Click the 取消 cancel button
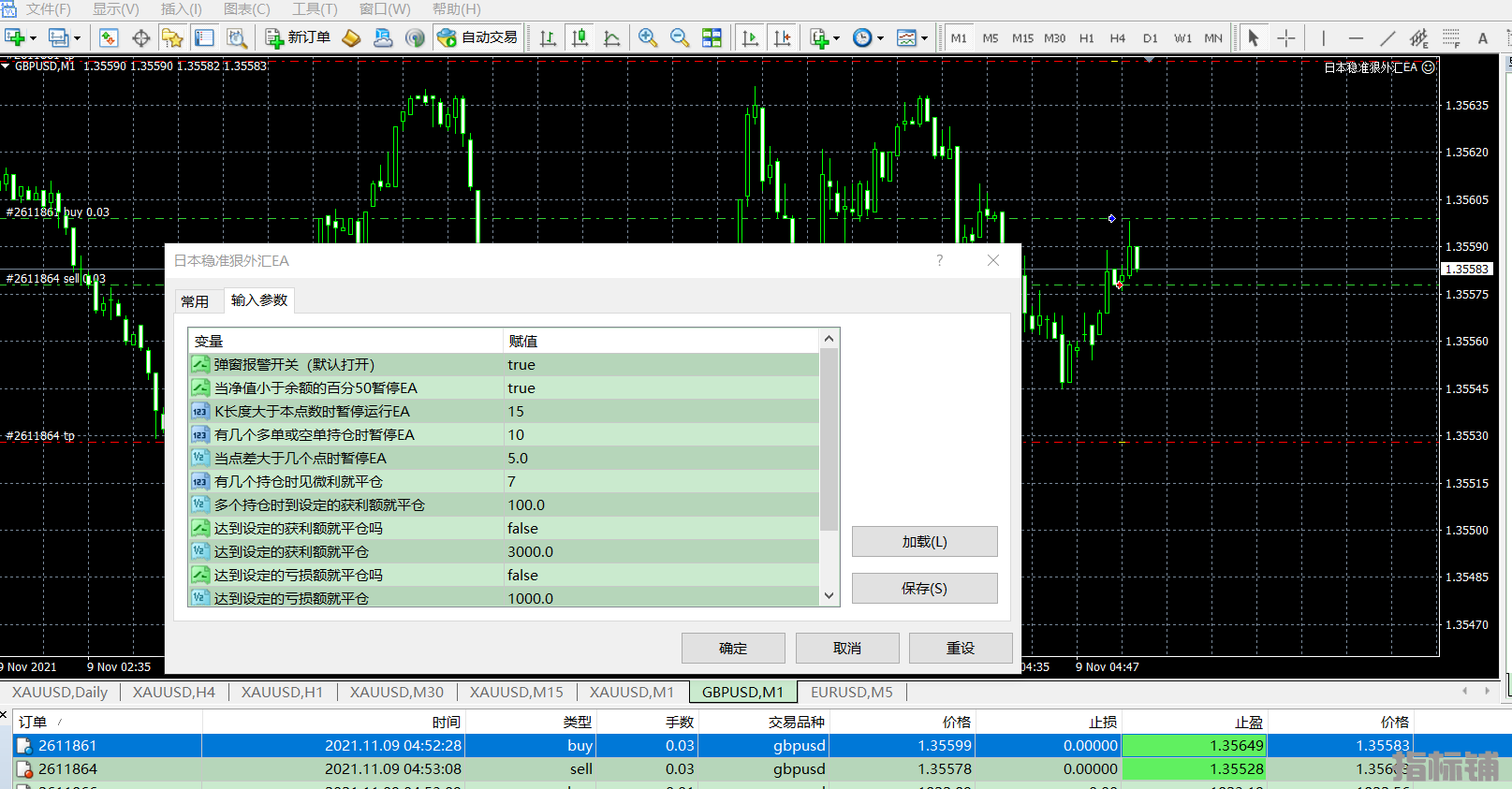This screenshot has width=1512, height=789. [x=847, y=648]
